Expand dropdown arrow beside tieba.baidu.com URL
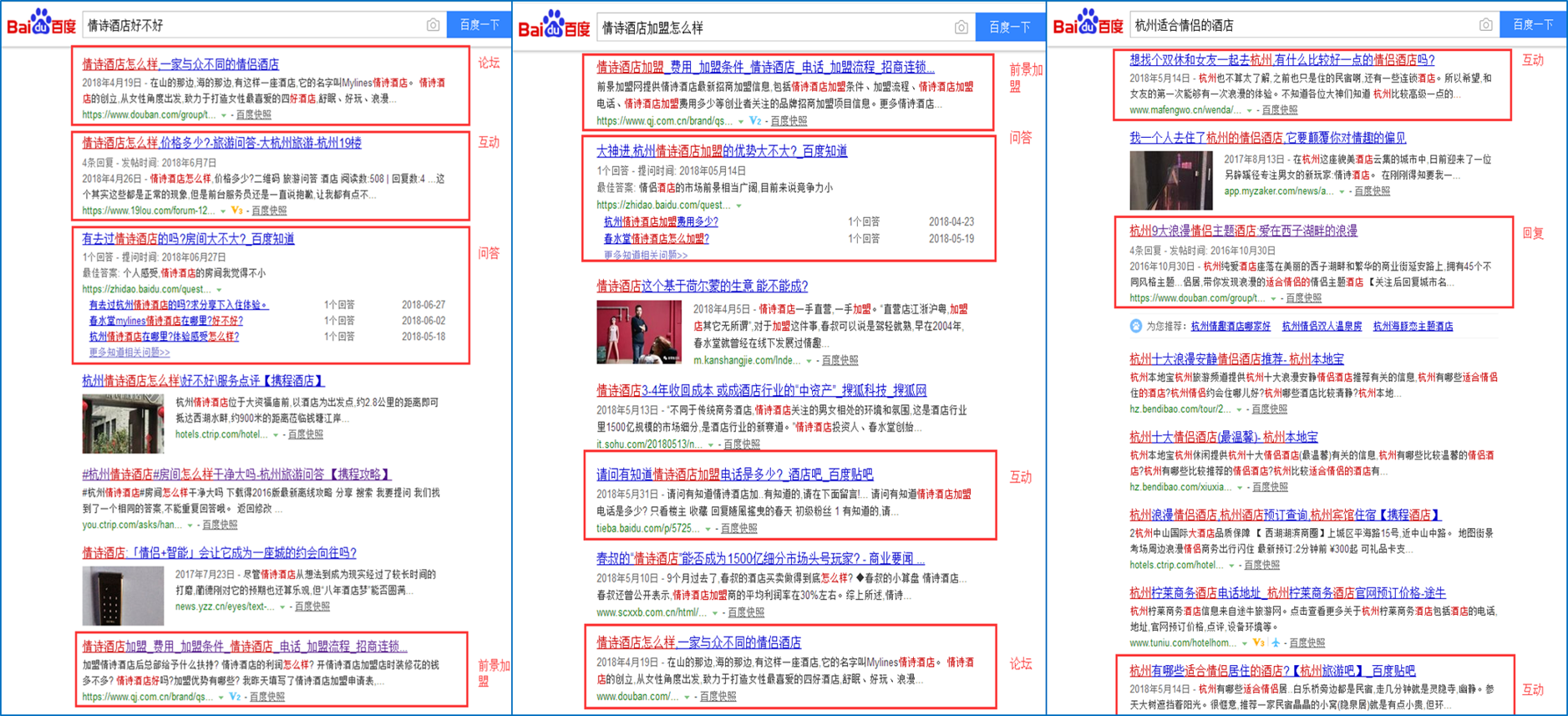Screen dimensions: 1568x716 tap(708, 528)
